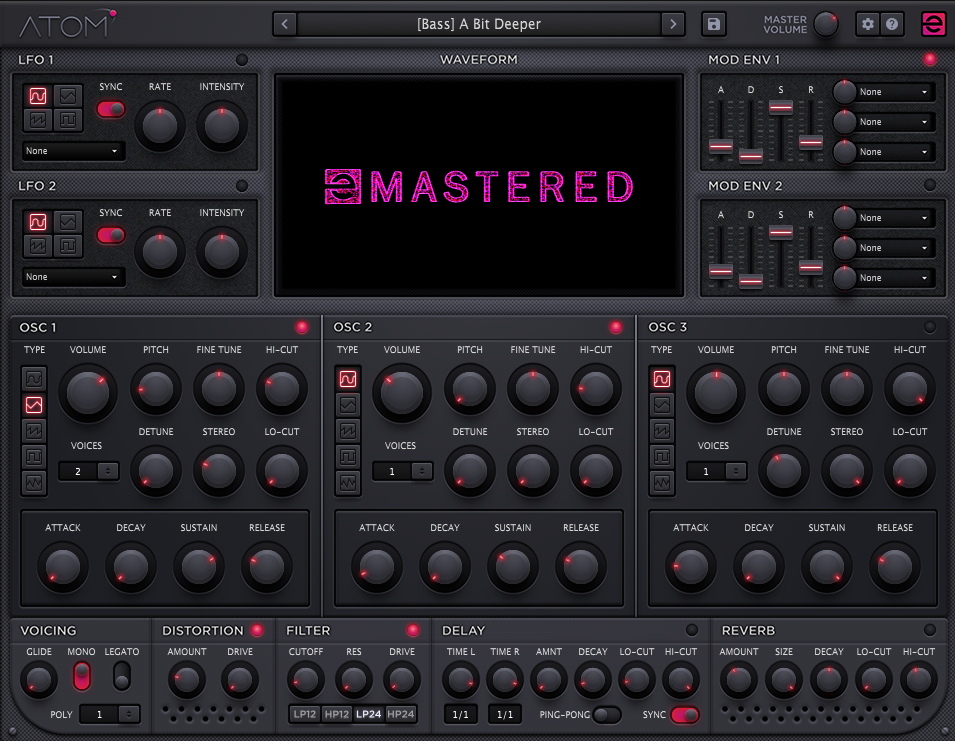Set OSC 1 type to sine wave
Screen dimensions: 955x741
35,379
